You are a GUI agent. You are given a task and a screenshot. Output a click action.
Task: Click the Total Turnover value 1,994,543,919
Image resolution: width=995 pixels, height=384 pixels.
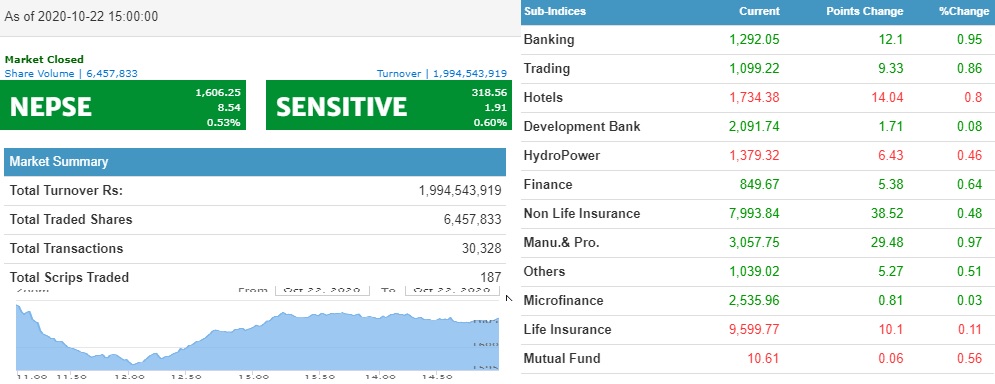point(460,190)
